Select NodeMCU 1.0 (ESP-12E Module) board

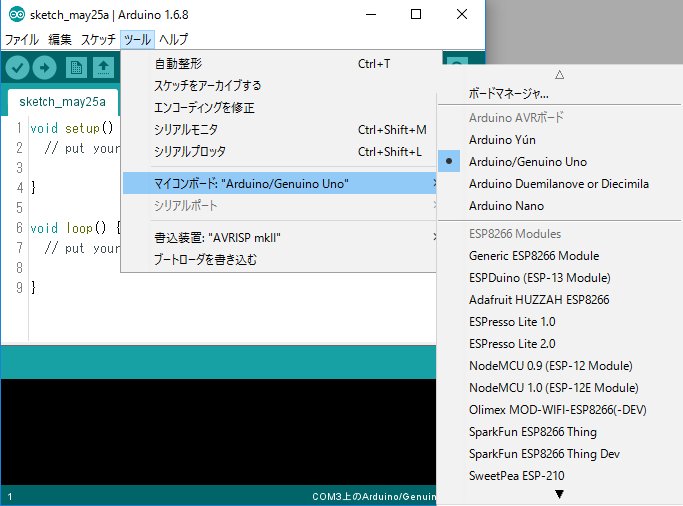pyautogui.click(x=560, y=388)
